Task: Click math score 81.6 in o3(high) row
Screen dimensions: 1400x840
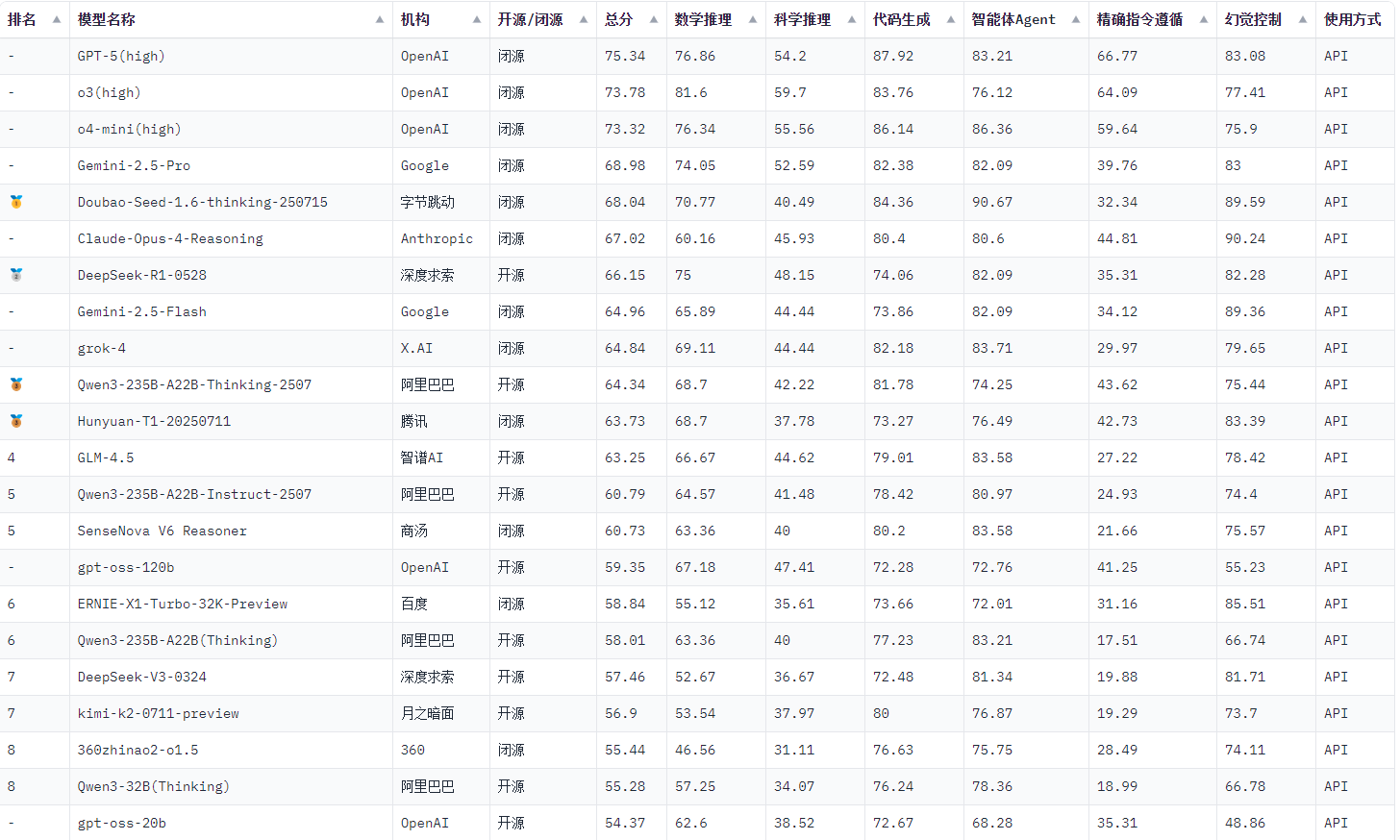Action: coord(690,92)
